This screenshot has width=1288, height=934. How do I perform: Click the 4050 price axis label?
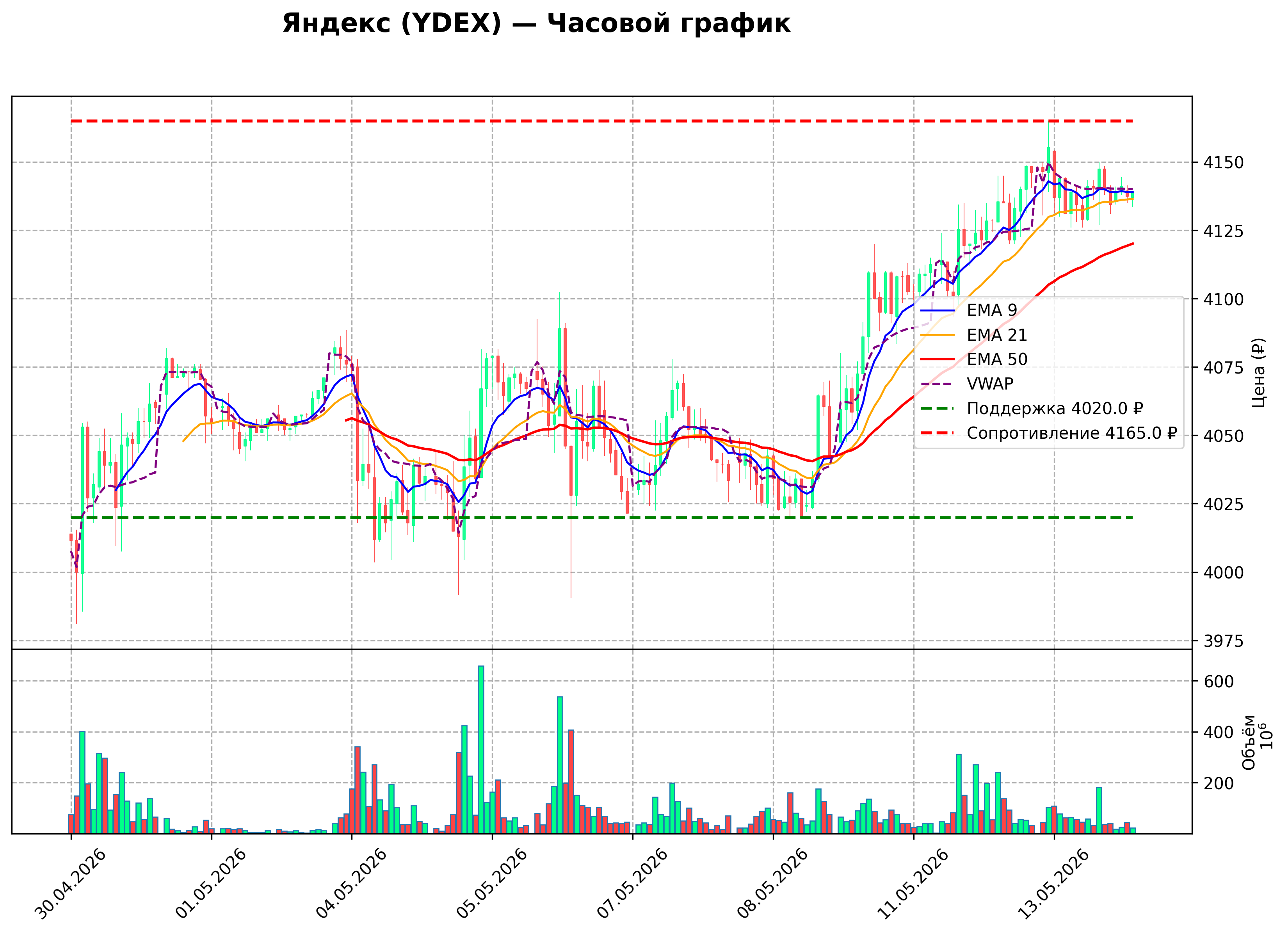pyautogui.click(x=1224, y=436)
